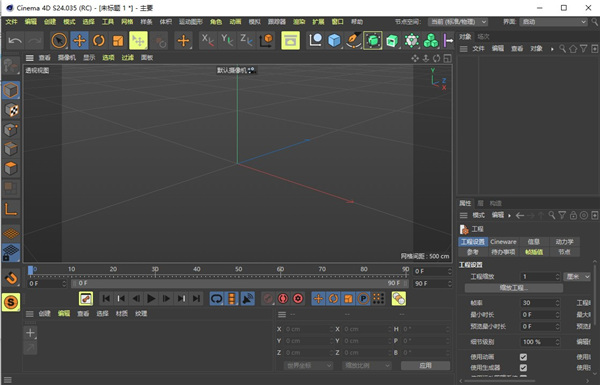Toggle the Enable Snap magnet icon

click(x=11, y=278)
